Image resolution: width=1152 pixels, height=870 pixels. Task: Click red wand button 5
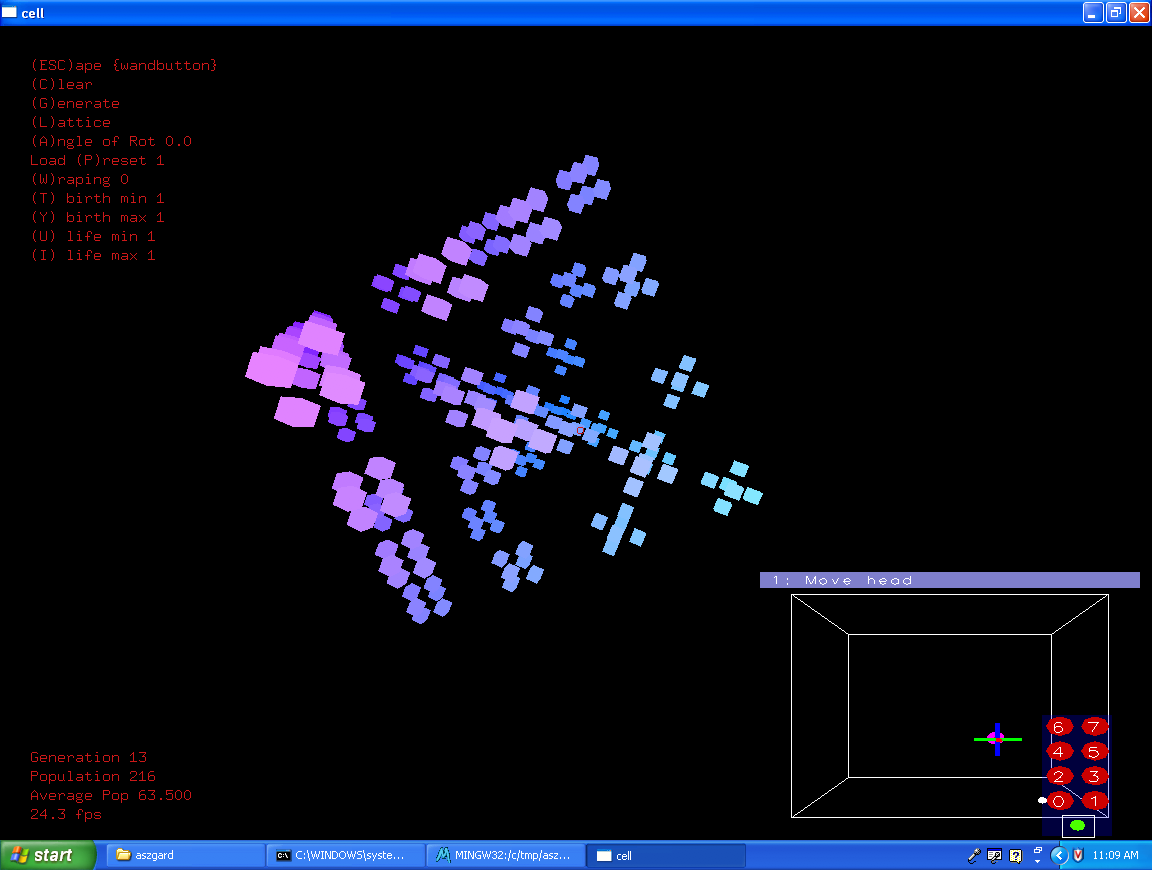(1094, 751)
